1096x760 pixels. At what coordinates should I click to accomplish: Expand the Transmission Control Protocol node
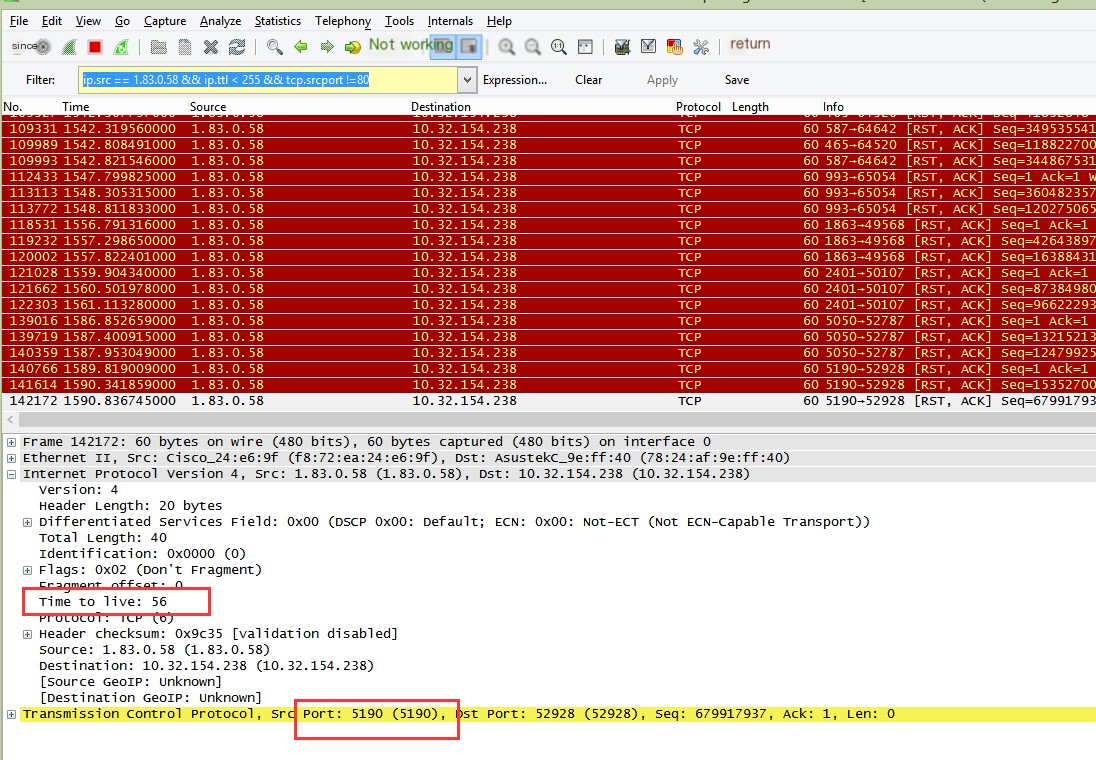point(11,714)
